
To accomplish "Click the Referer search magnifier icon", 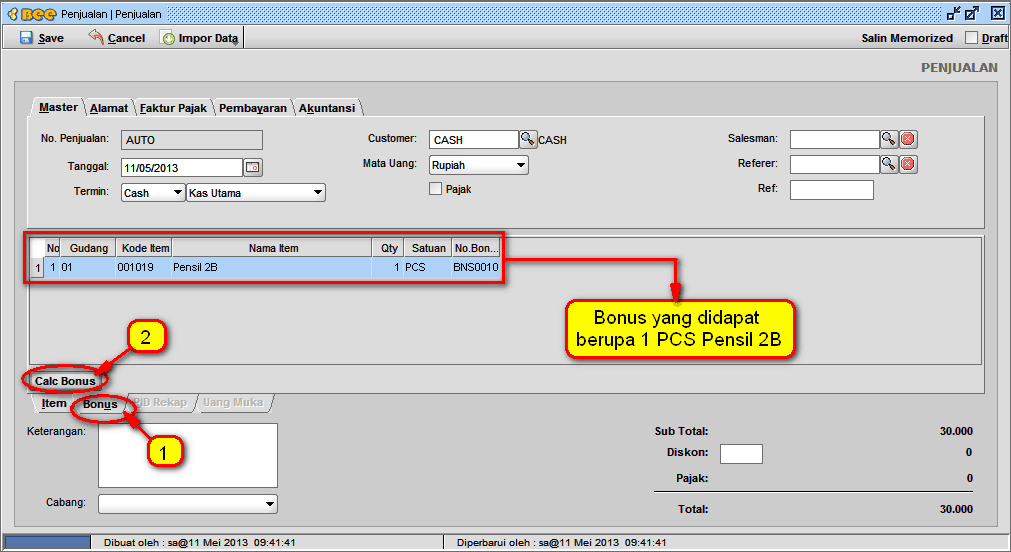I will 888,164.
